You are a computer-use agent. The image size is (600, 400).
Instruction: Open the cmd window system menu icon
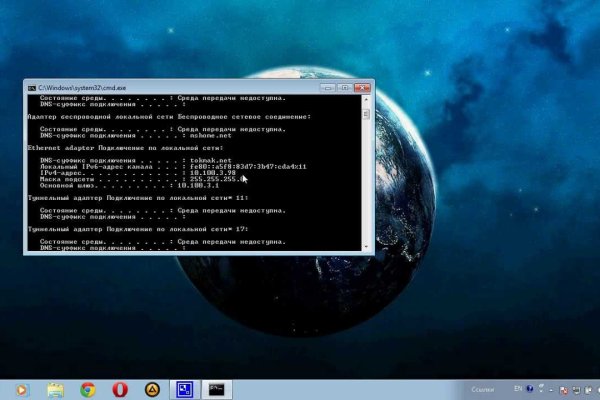coord(30,88)
